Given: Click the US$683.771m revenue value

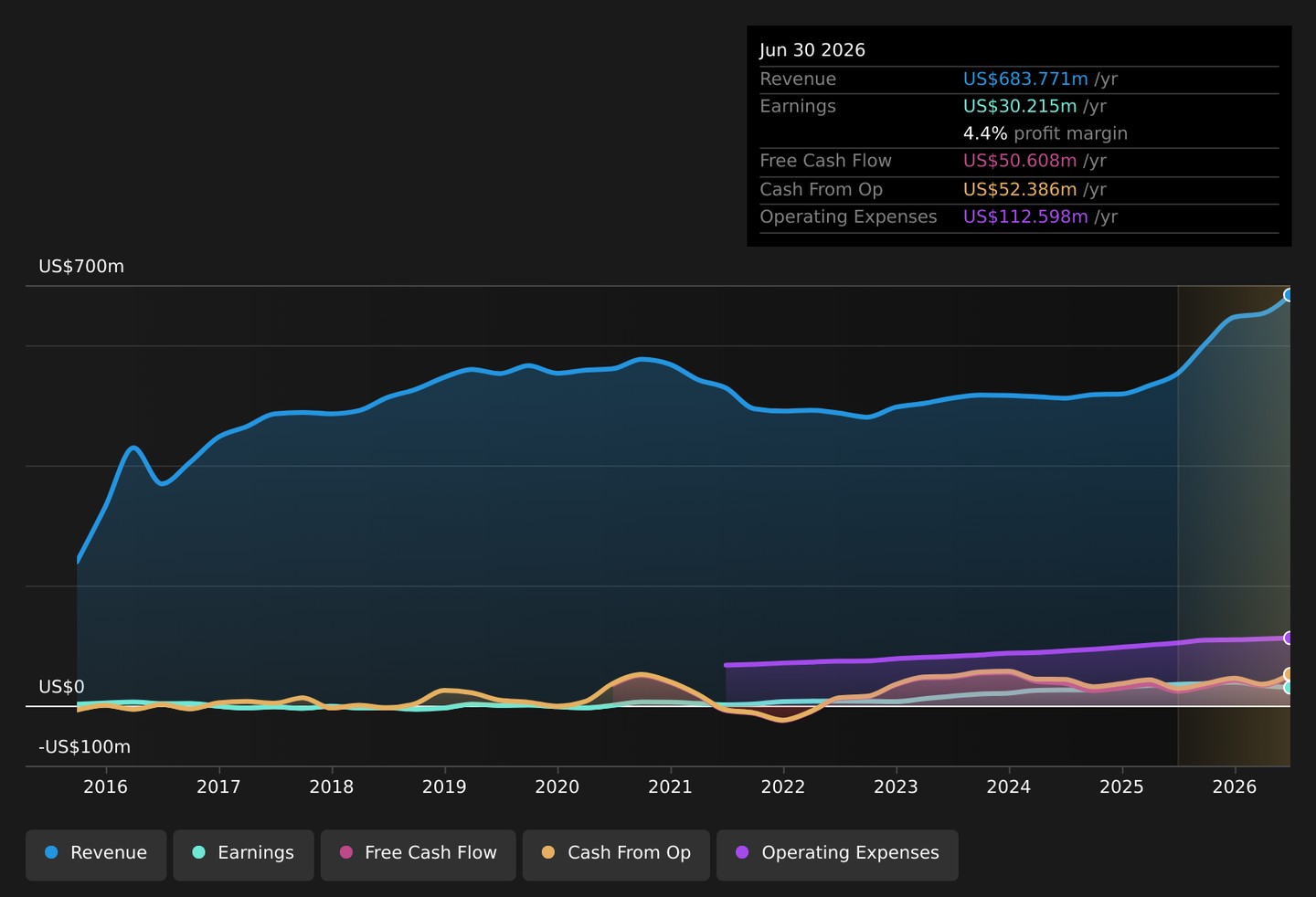Looking at the screenshot, I should tap(1025, 79).
